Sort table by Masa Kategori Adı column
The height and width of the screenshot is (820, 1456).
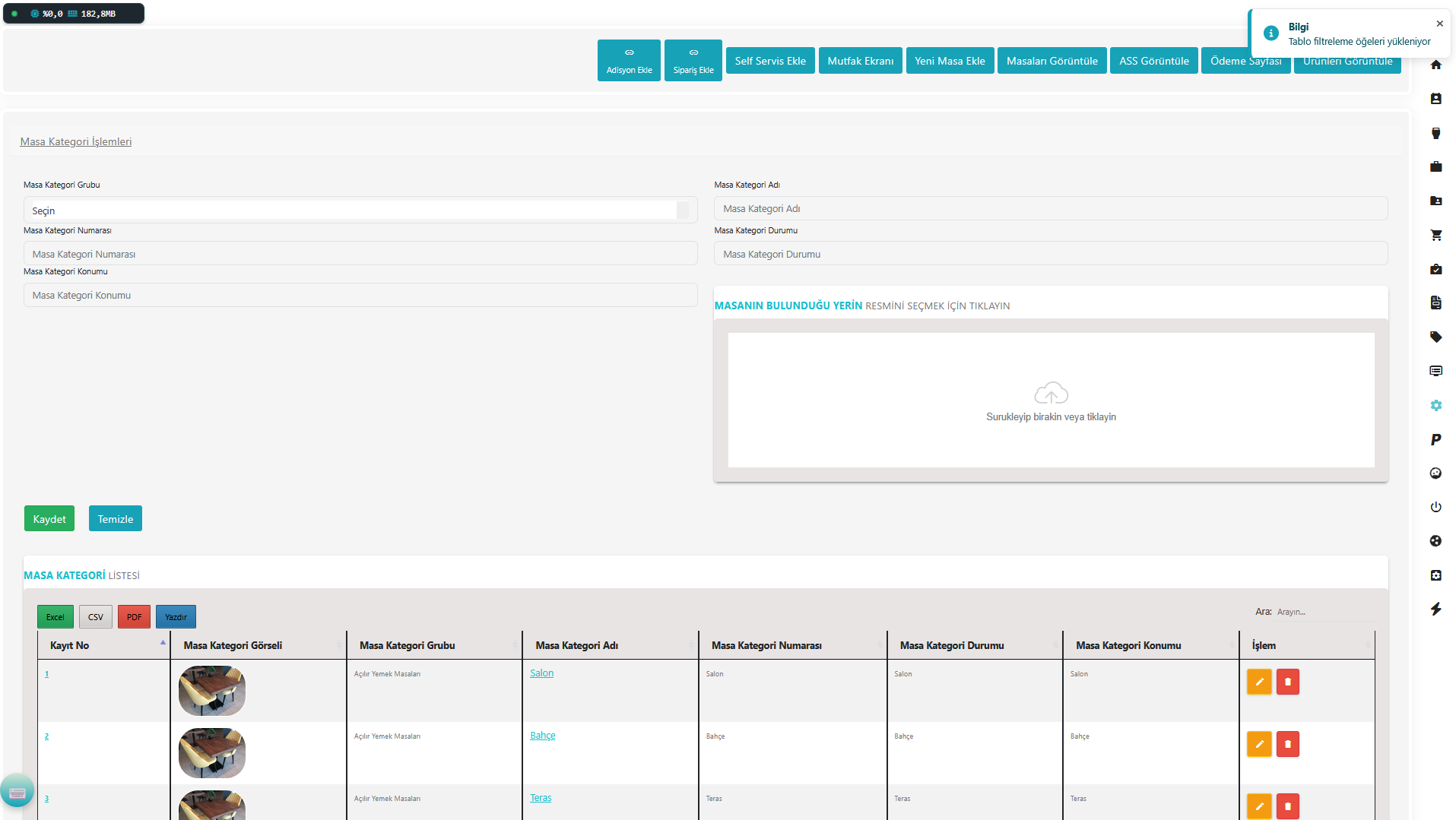click(609, 645)
